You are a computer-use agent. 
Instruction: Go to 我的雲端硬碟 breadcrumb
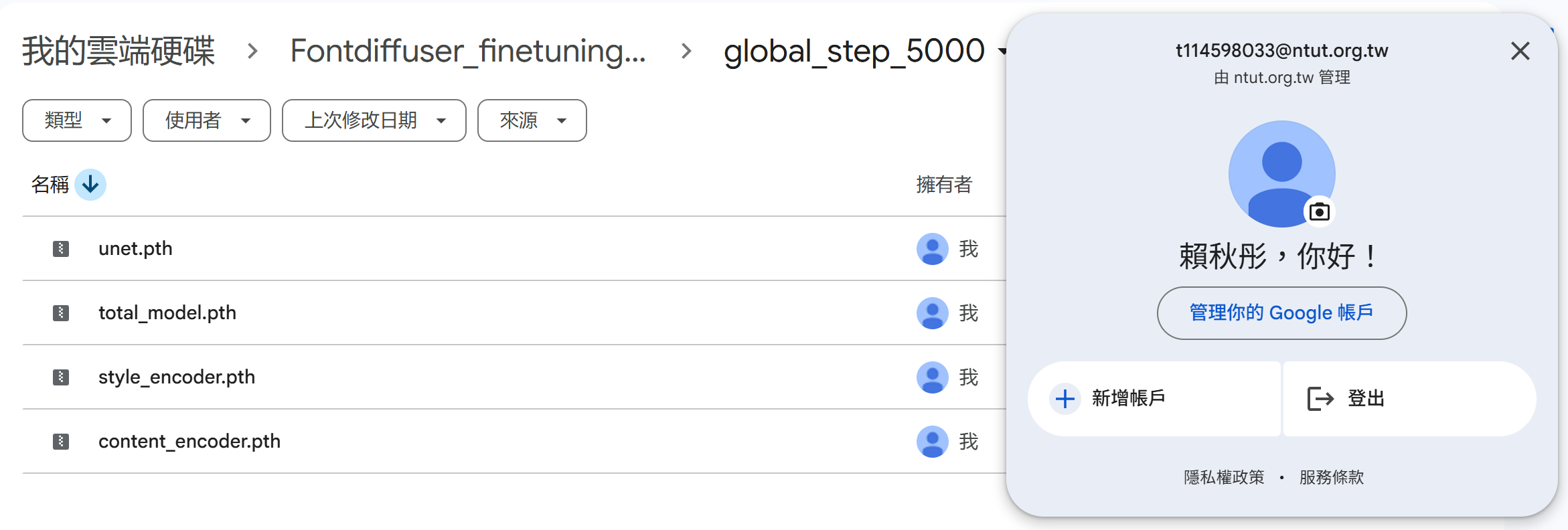pos(119,51)
